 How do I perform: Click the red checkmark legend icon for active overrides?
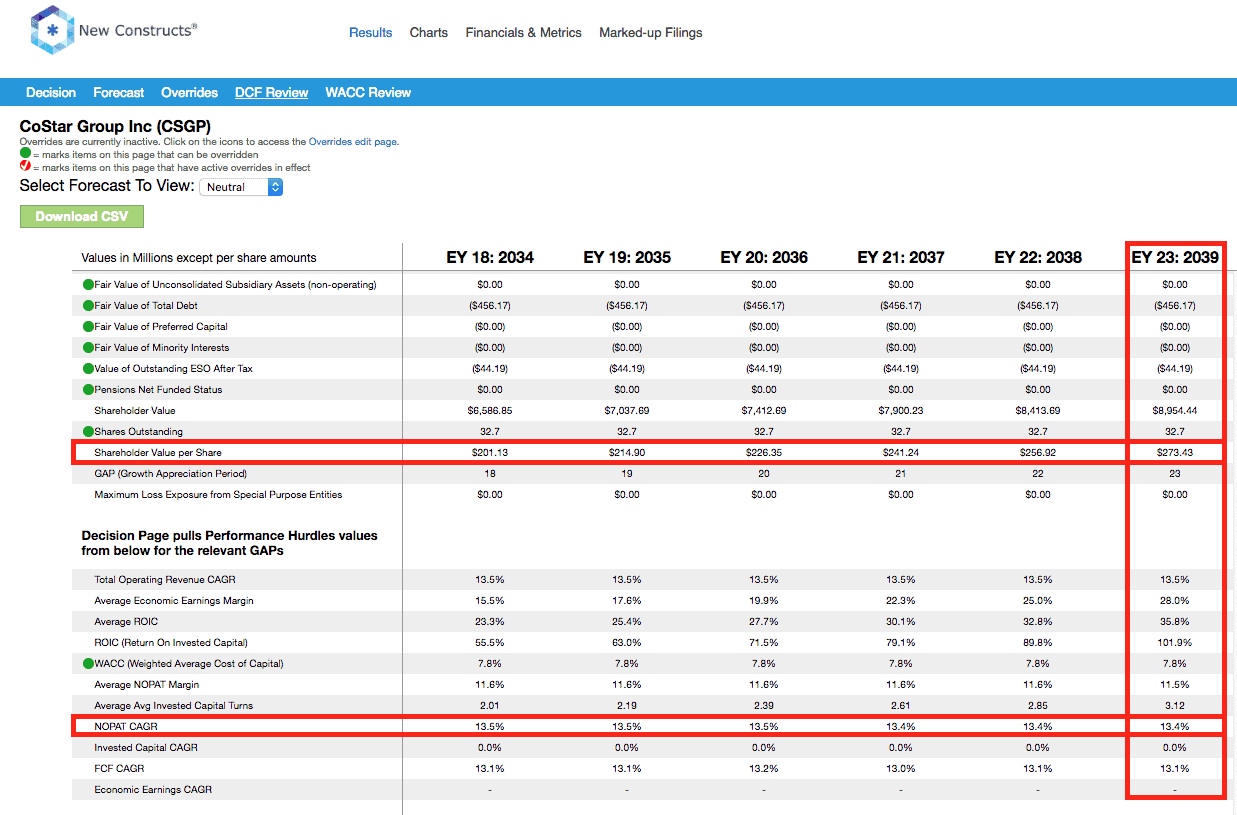[25, 167]
